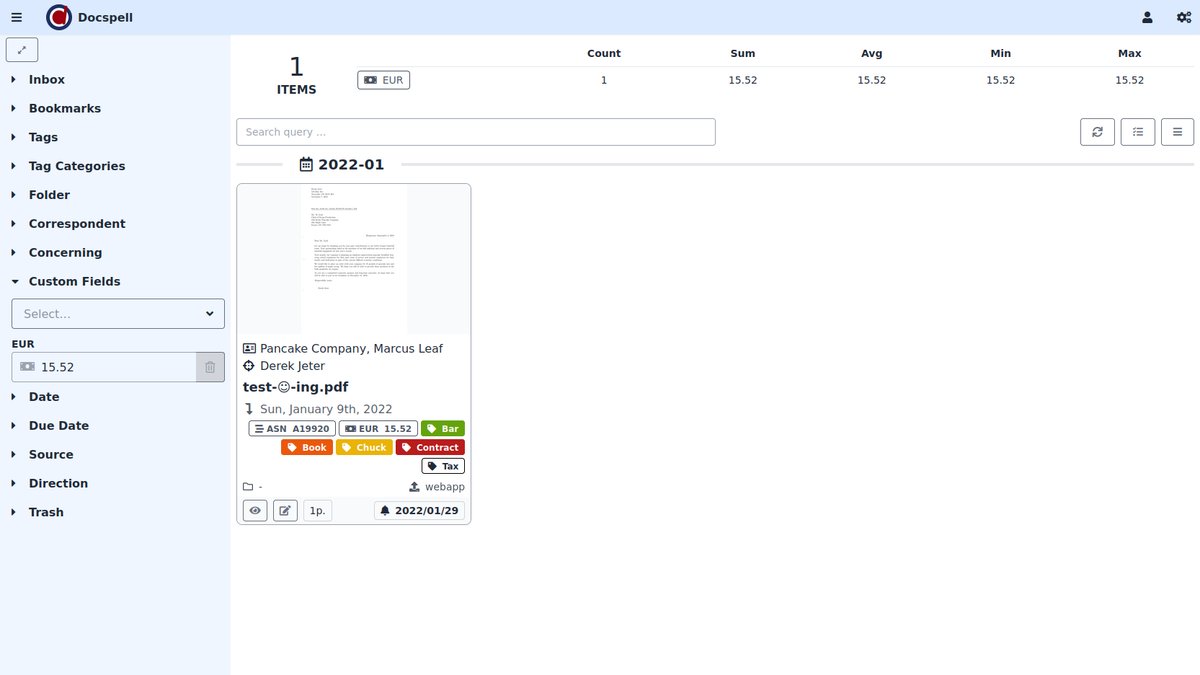The height and width of the screenshot is (675, 1200).
Task: Click the hamburger menu icon
Action: [x=16, y=17]
